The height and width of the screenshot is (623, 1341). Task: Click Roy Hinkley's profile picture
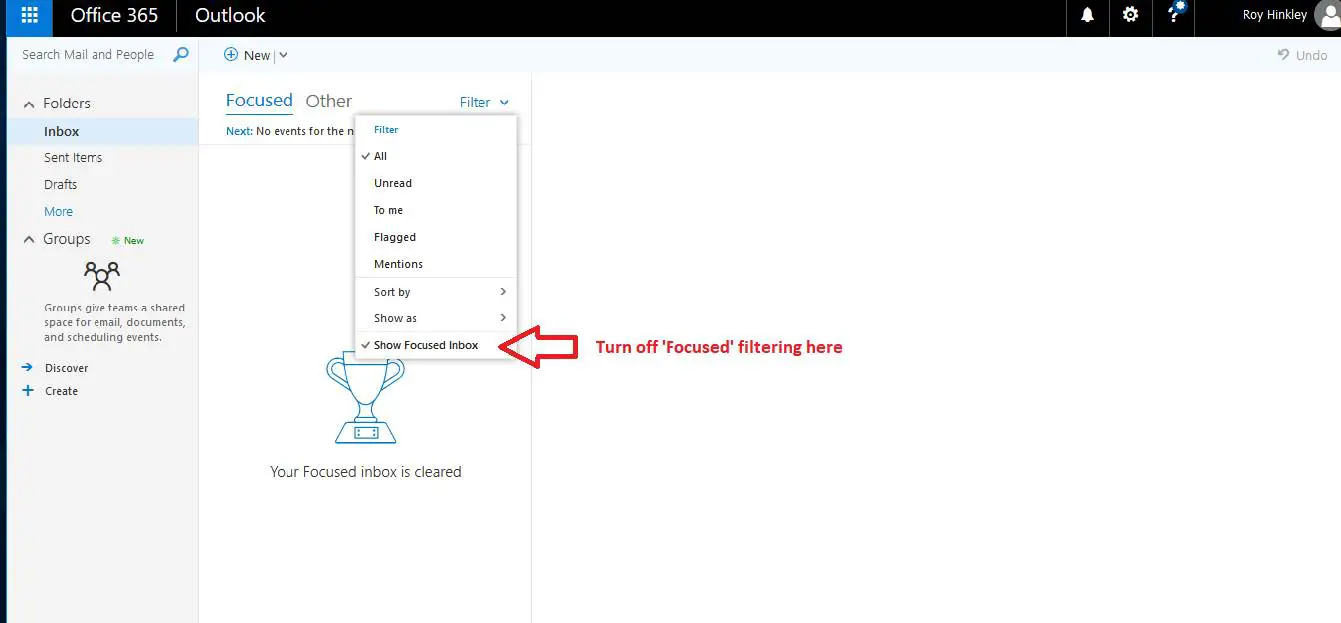[x=1328, y=15]
